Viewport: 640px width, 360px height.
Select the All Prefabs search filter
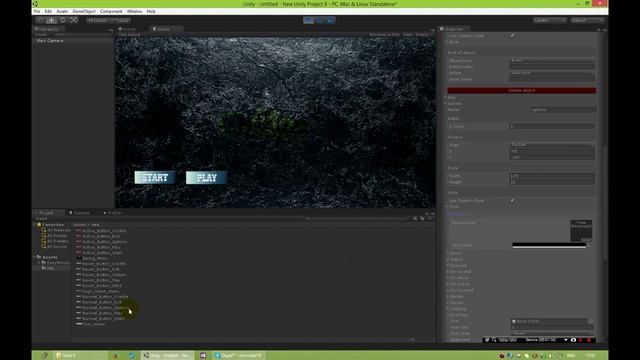[55, 241]
